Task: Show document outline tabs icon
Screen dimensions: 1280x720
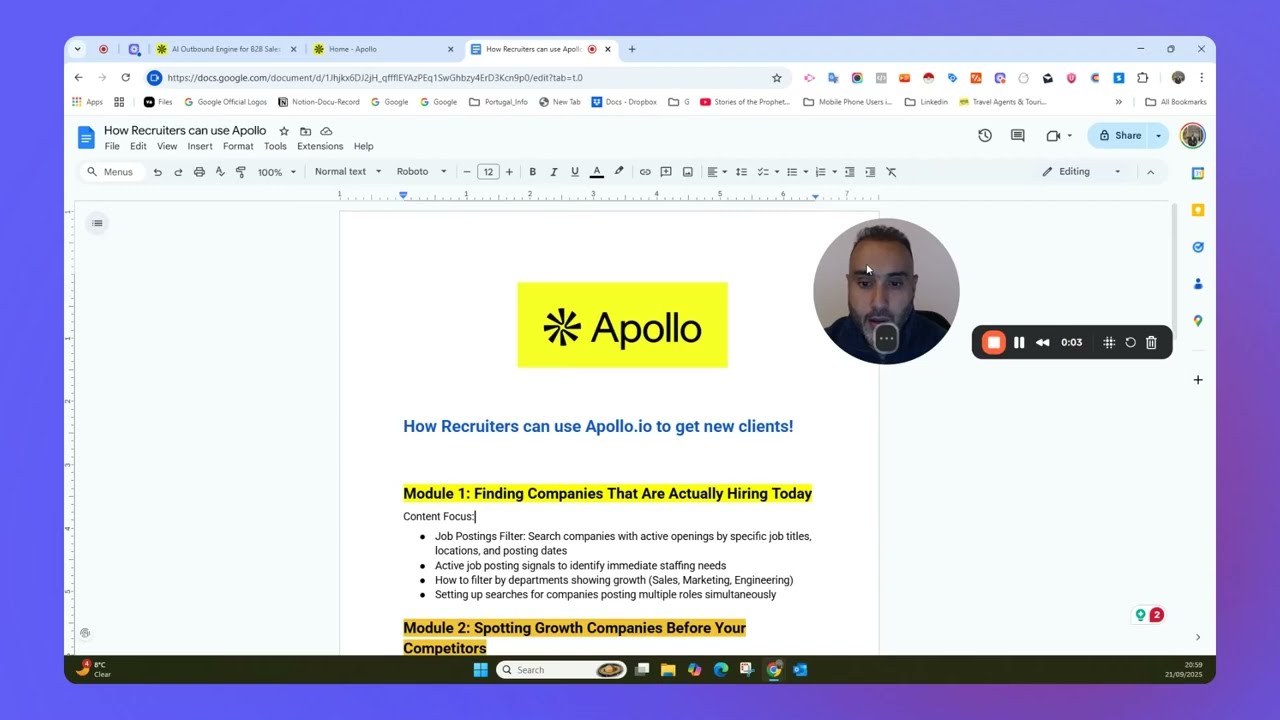Action: 97,223
